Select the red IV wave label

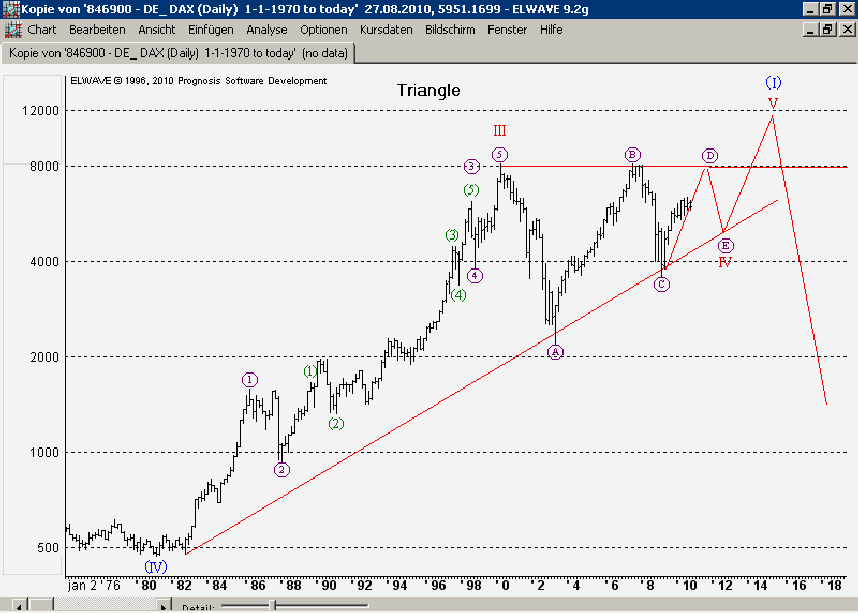[724, 262]
